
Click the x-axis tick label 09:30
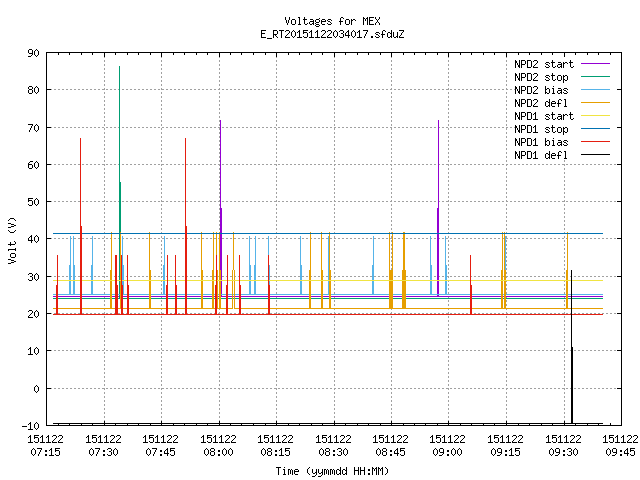click(564, 453)
